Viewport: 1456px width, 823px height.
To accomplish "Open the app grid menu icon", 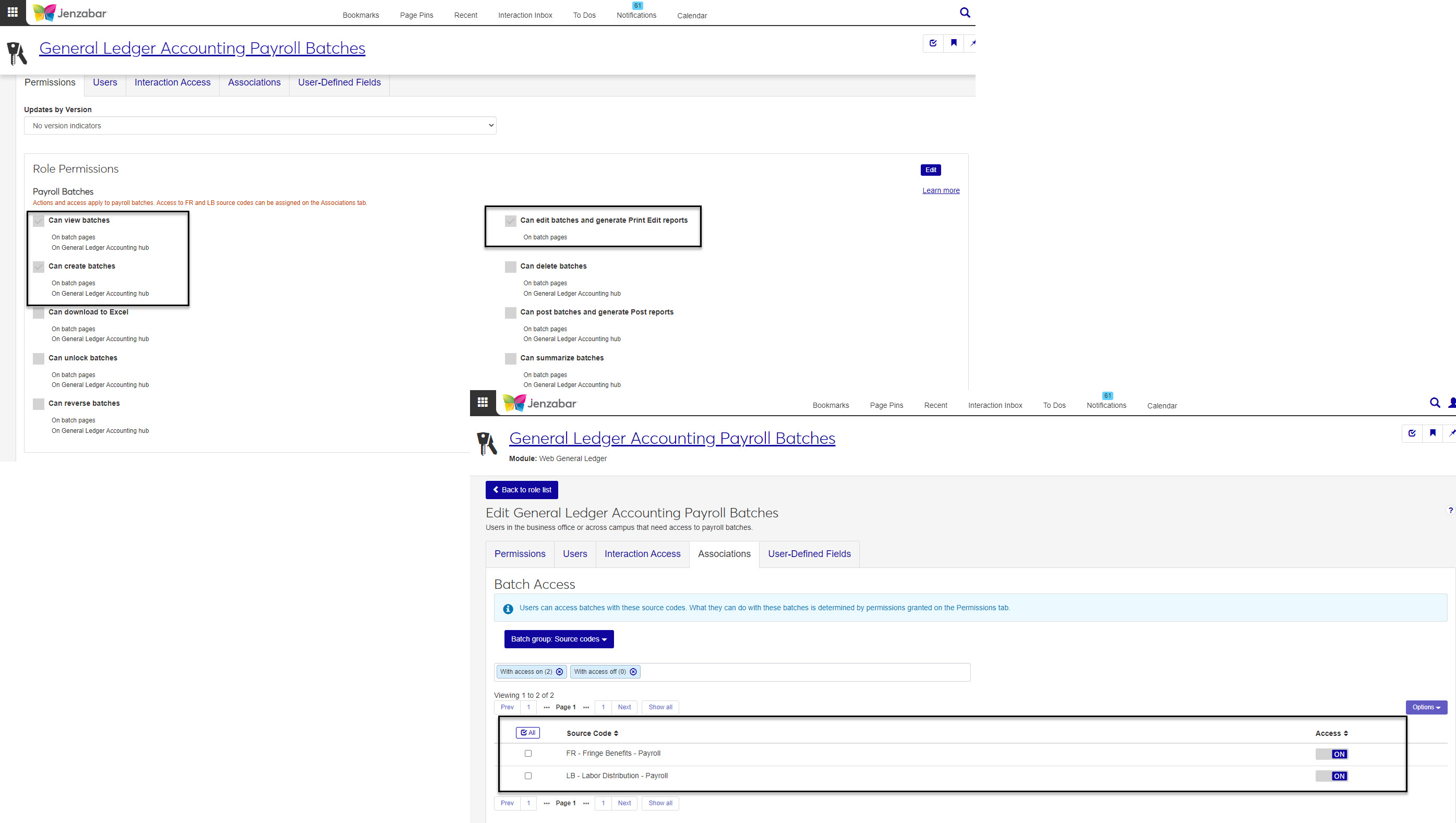I will tap(13, 12).
